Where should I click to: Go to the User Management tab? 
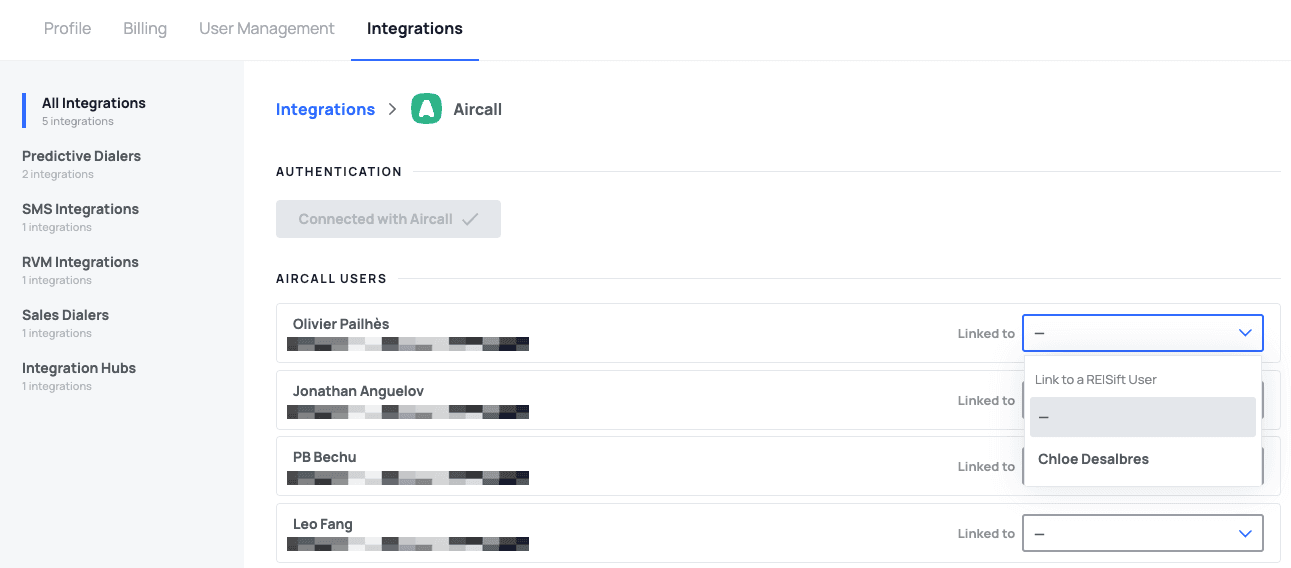click(x=267, y=28)
